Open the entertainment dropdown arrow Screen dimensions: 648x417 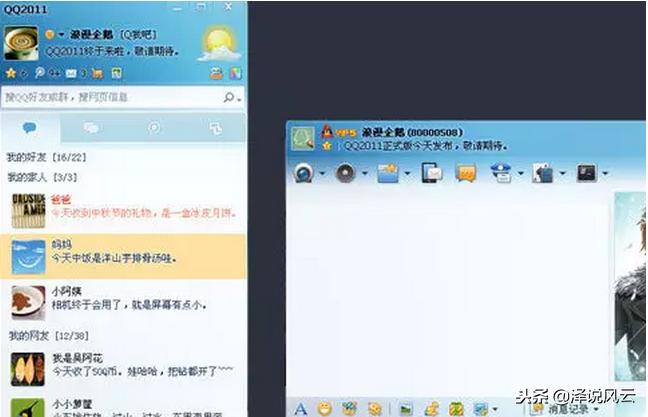click(562, 173)
